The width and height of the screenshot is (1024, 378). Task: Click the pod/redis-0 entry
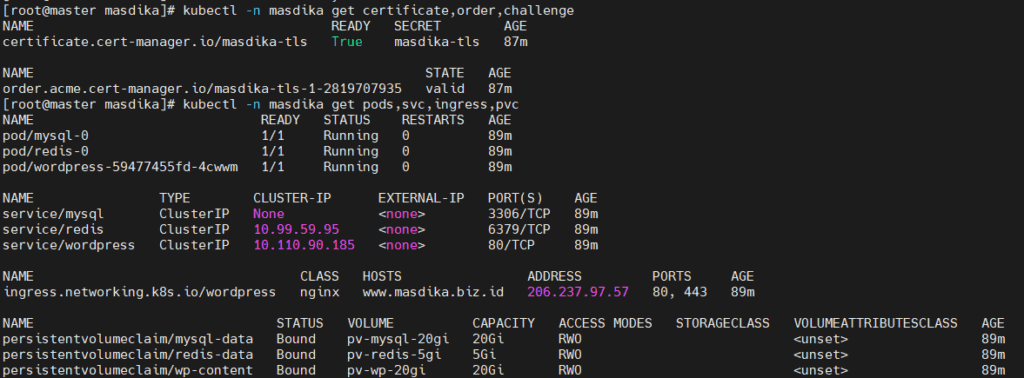[45, 151]
